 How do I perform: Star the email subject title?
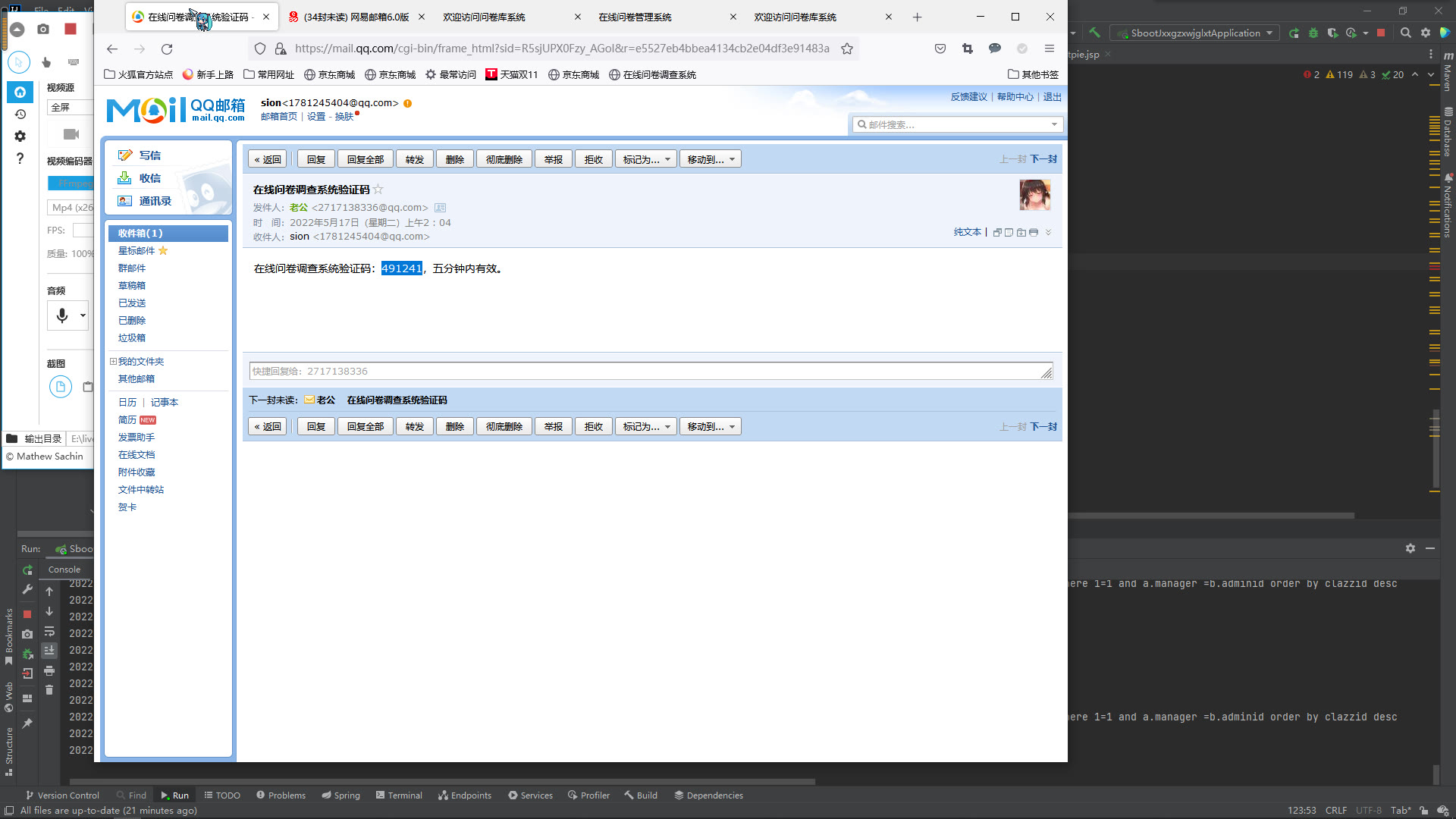378,190
